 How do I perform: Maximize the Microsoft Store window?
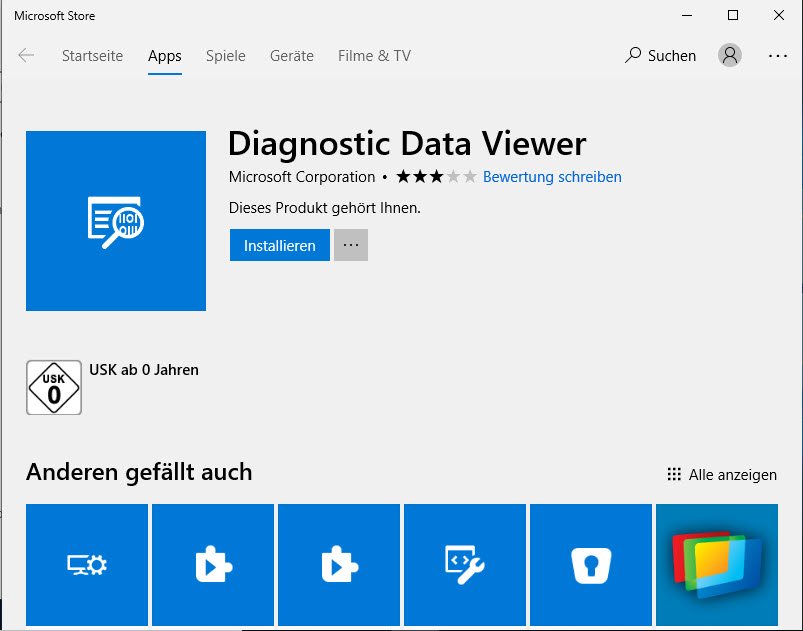(x=733, y=15)
